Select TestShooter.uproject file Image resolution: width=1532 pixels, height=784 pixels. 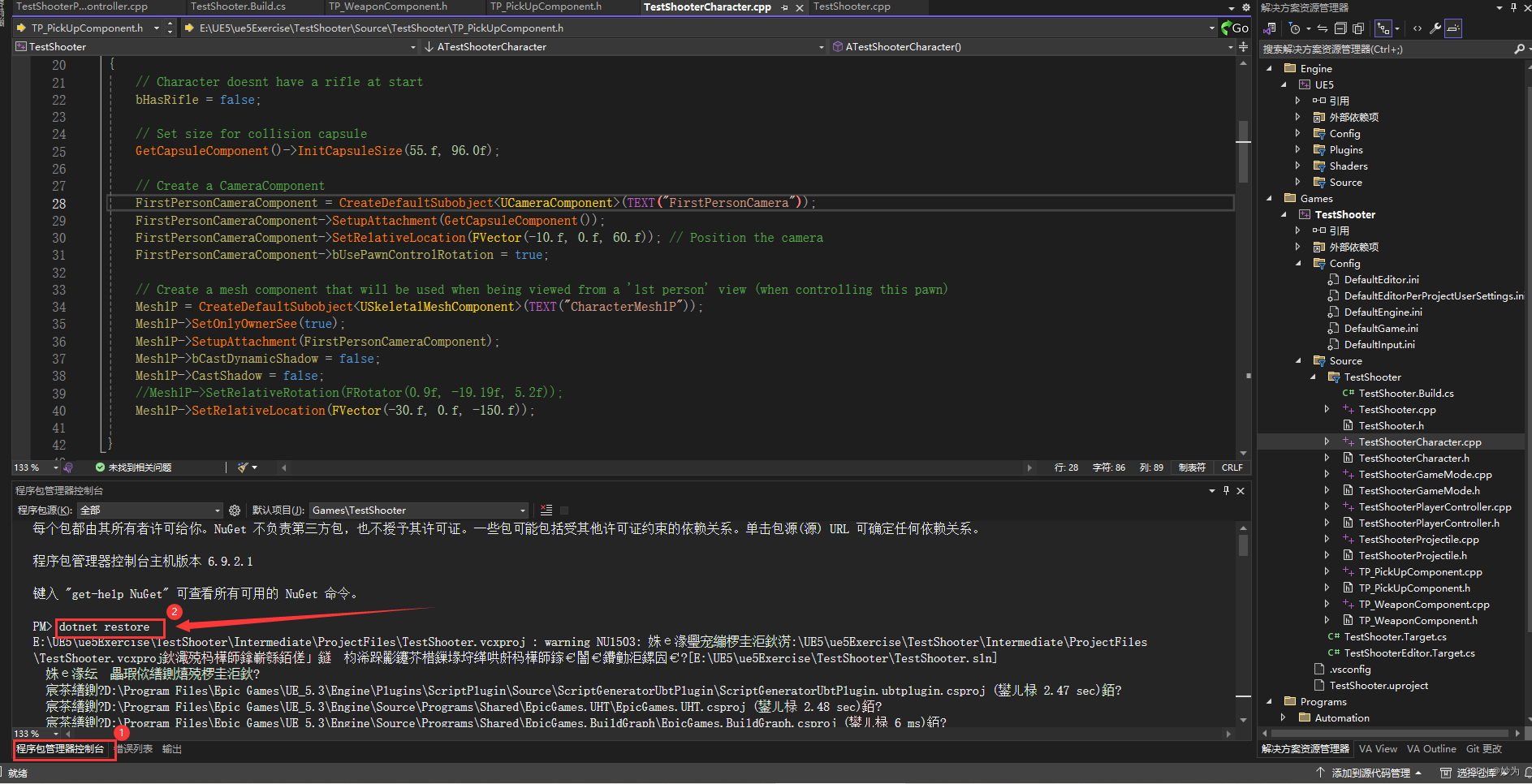pos(1379,686)
